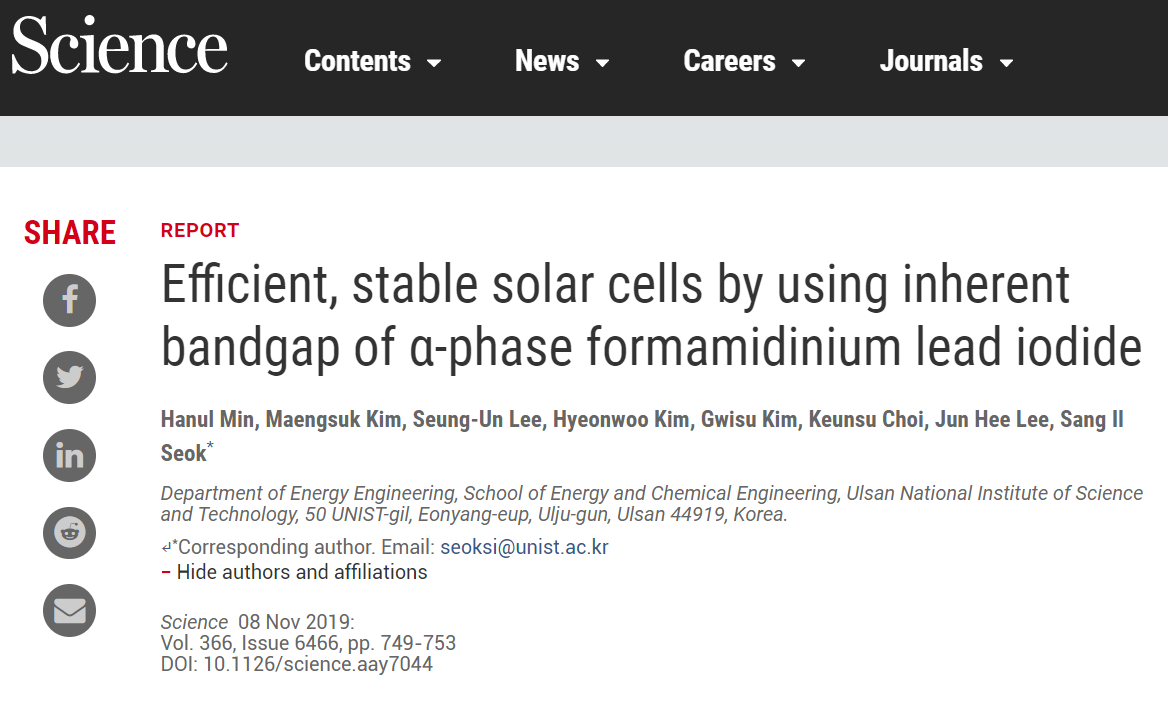Open the seoksi@unist.ac.kr email link

(x=524, y=547)
